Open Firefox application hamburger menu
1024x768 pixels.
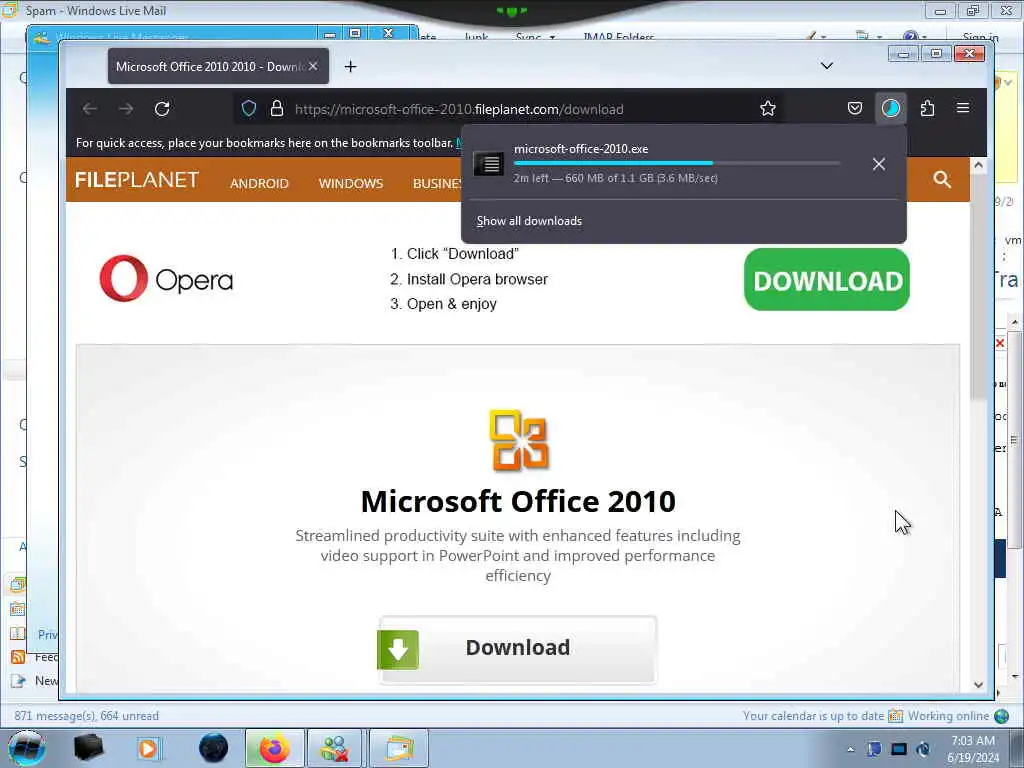click(963, 108)
